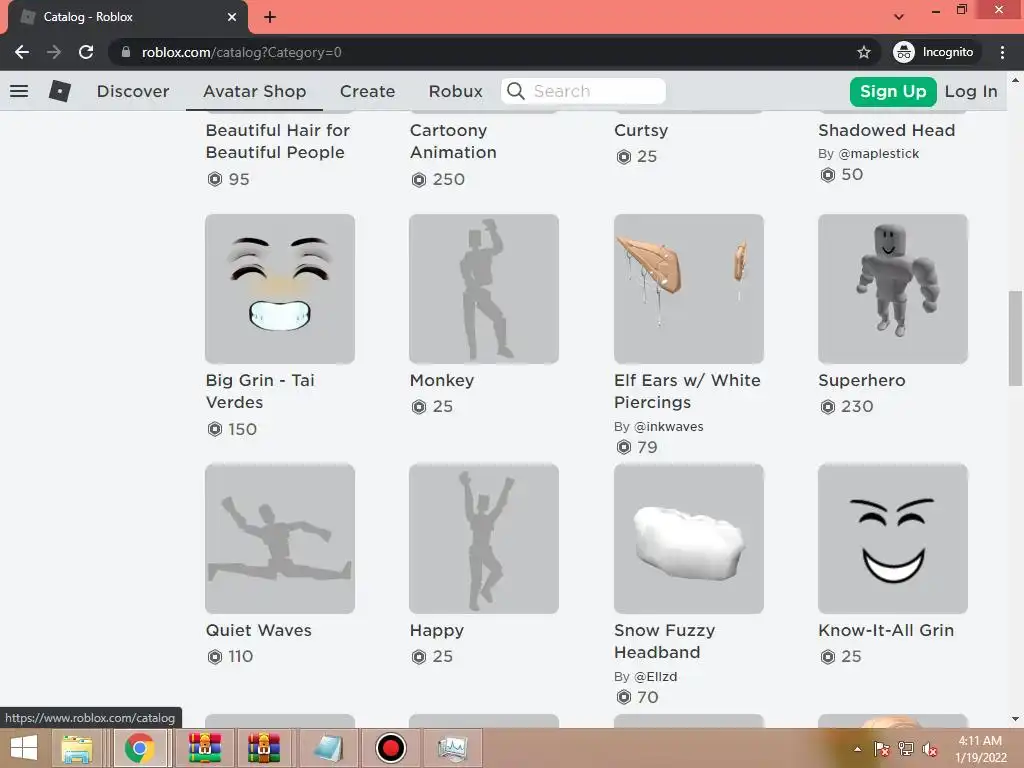Close the Catalog - Roblox tab
1024x768 pixels.
click(x=232, y=17)
